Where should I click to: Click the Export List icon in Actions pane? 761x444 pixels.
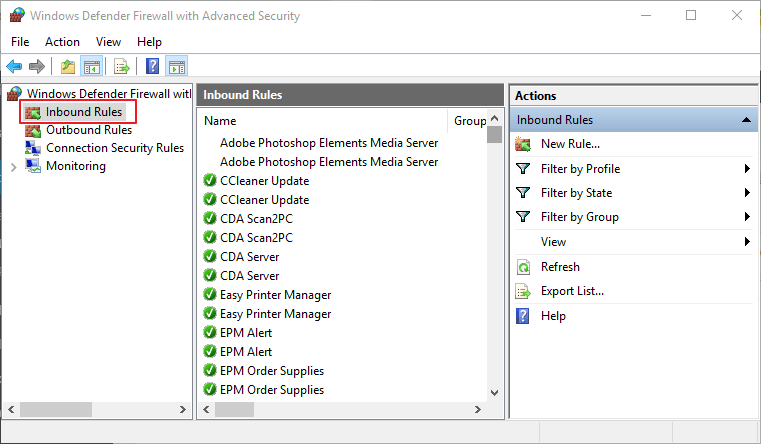point(523,291)
